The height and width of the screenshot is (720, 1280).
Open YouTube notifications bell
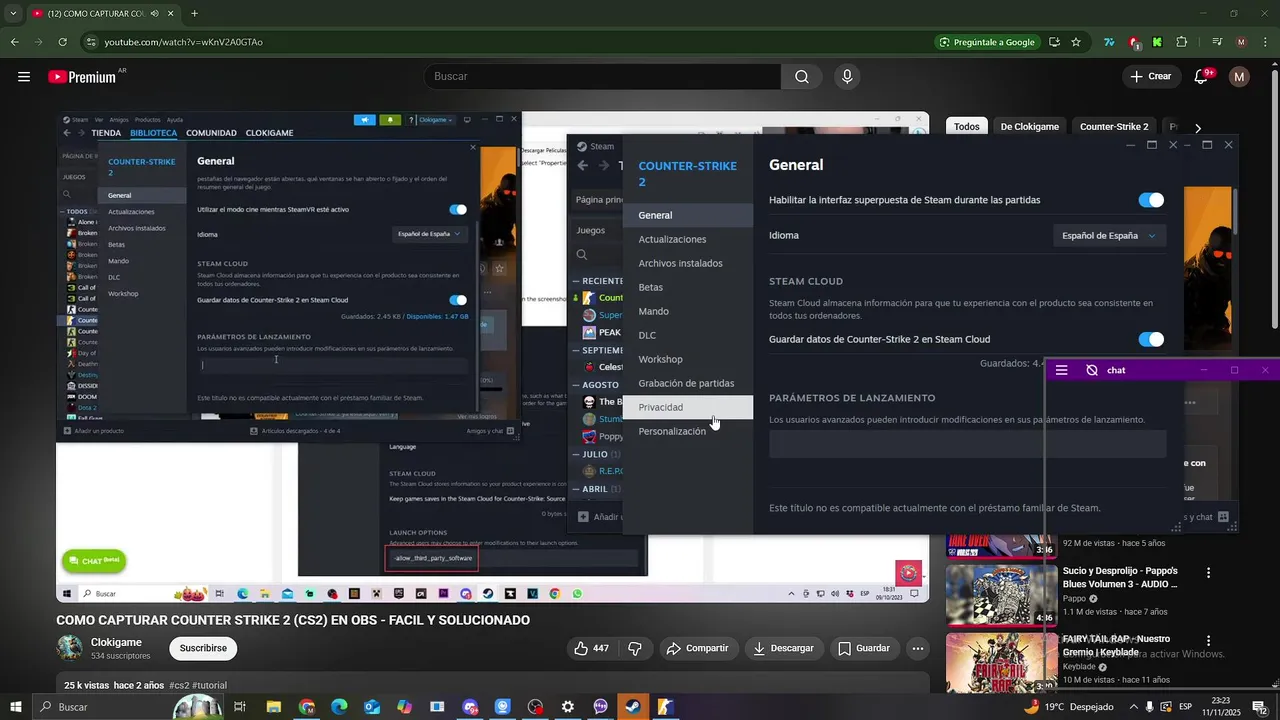(1203, 77)
